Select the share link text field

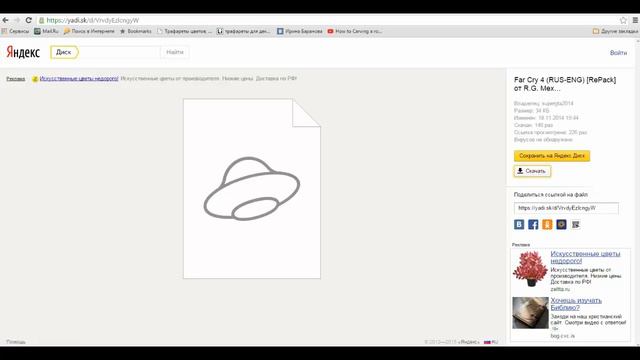click(566, 208)
